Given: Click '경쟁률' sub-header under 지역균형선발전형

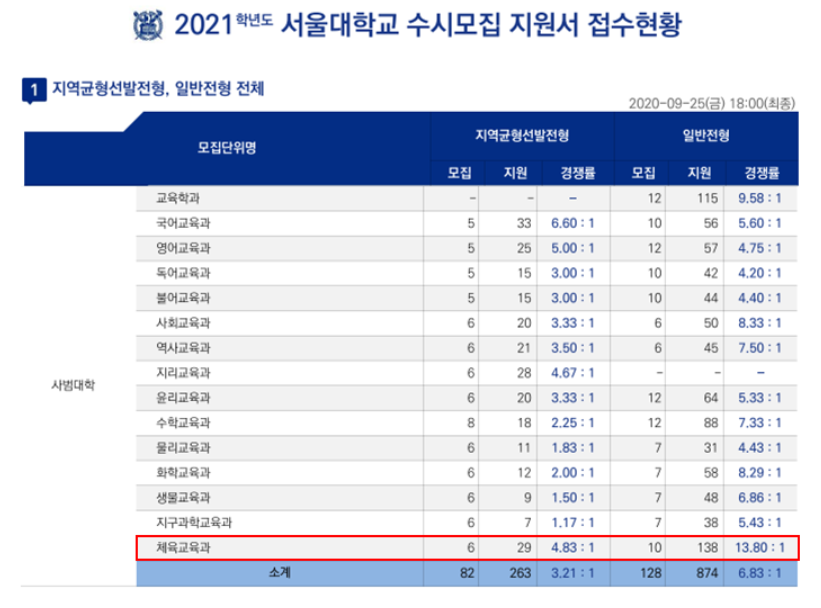Looking at the screenshot, I should click(x=578, y=173).
